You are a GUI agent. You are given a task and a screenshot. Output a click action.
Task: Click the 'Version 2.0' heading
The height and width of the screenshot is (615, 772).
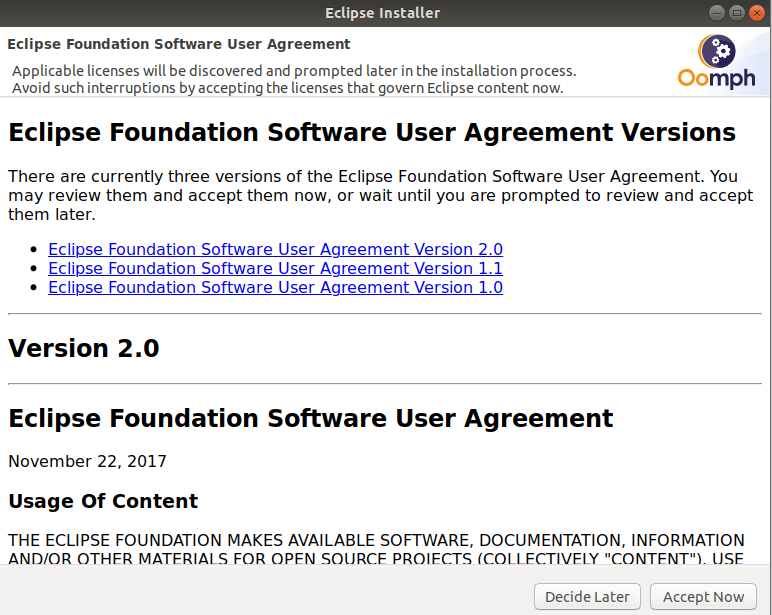(84, 349)
